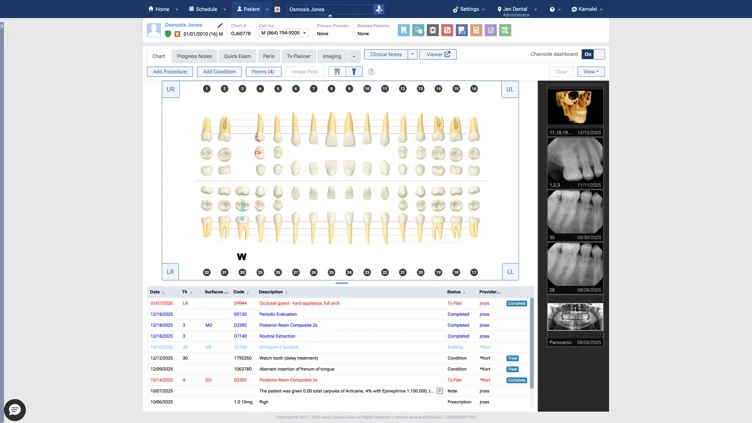Switch to the Quick Exam tab

point(237,56)
